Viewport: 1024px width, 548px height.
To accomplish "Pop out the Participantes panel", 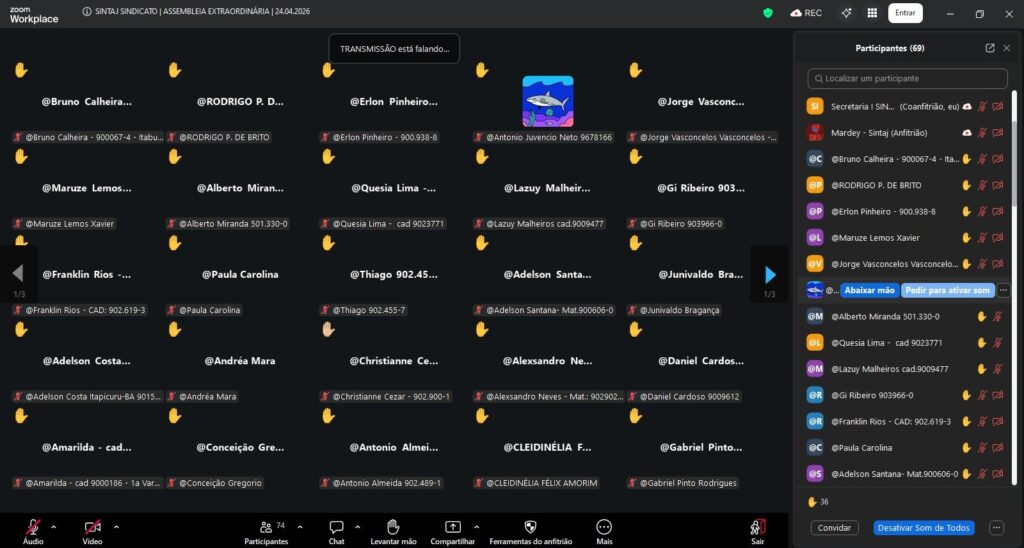I will click(990, 48).
